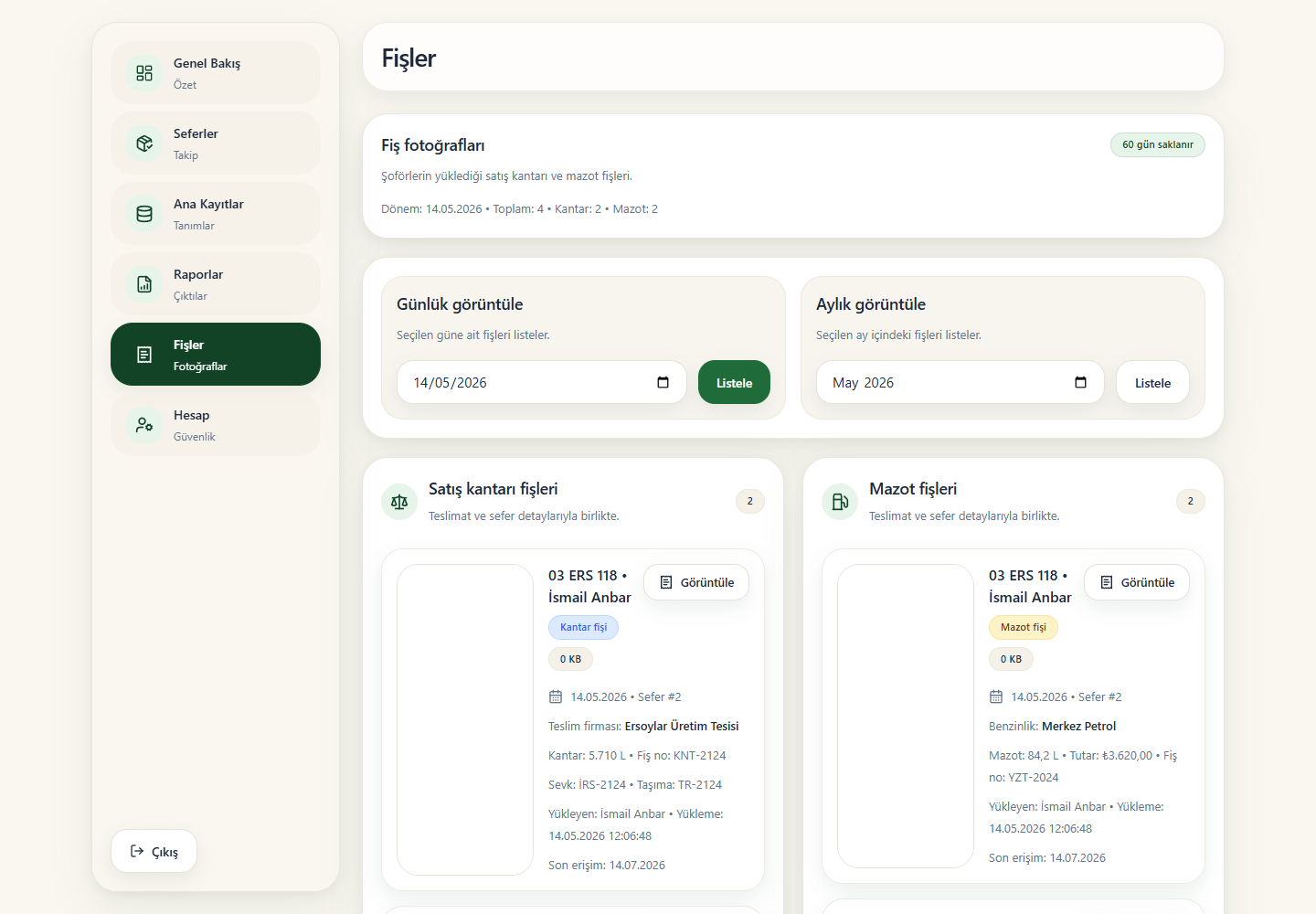Click Görüntüle on the Kantar fişi card
This screenshot has width=1316, height=914.
point(696,582)
